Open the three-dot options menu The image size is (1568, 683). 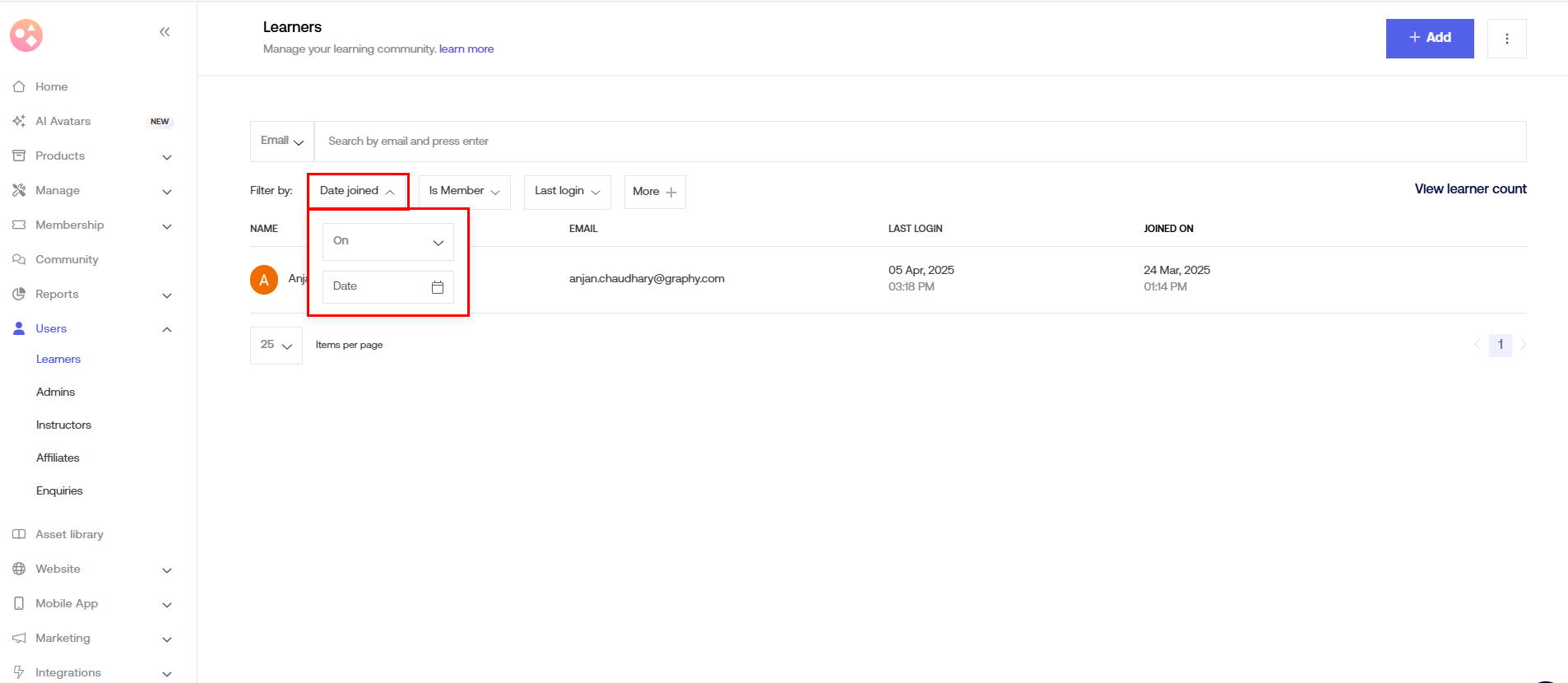[x=1506, y=39]
